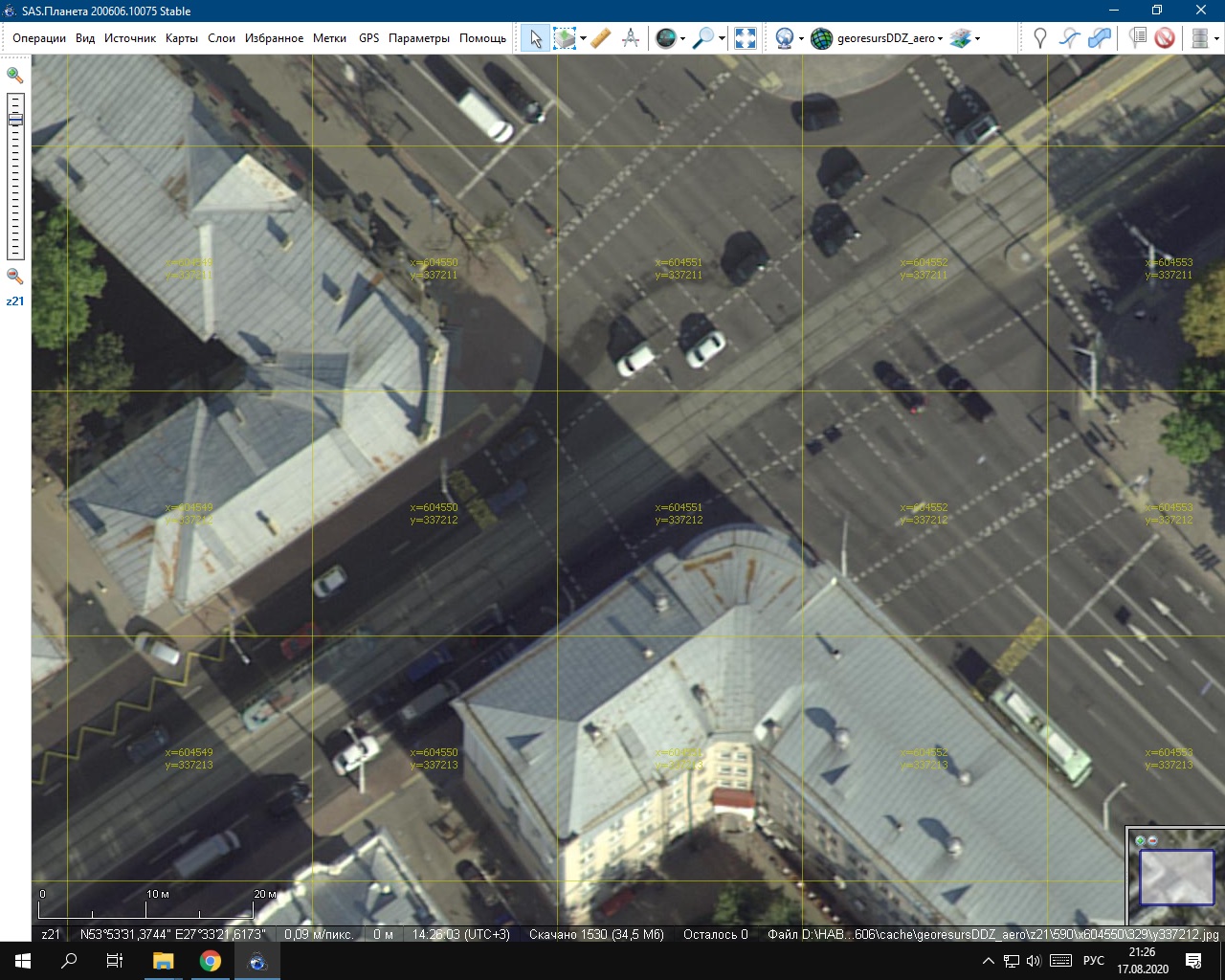
Task: Open Chrome from the Windows taskbar
Action: pyautogui.click(x=211, y=961)
